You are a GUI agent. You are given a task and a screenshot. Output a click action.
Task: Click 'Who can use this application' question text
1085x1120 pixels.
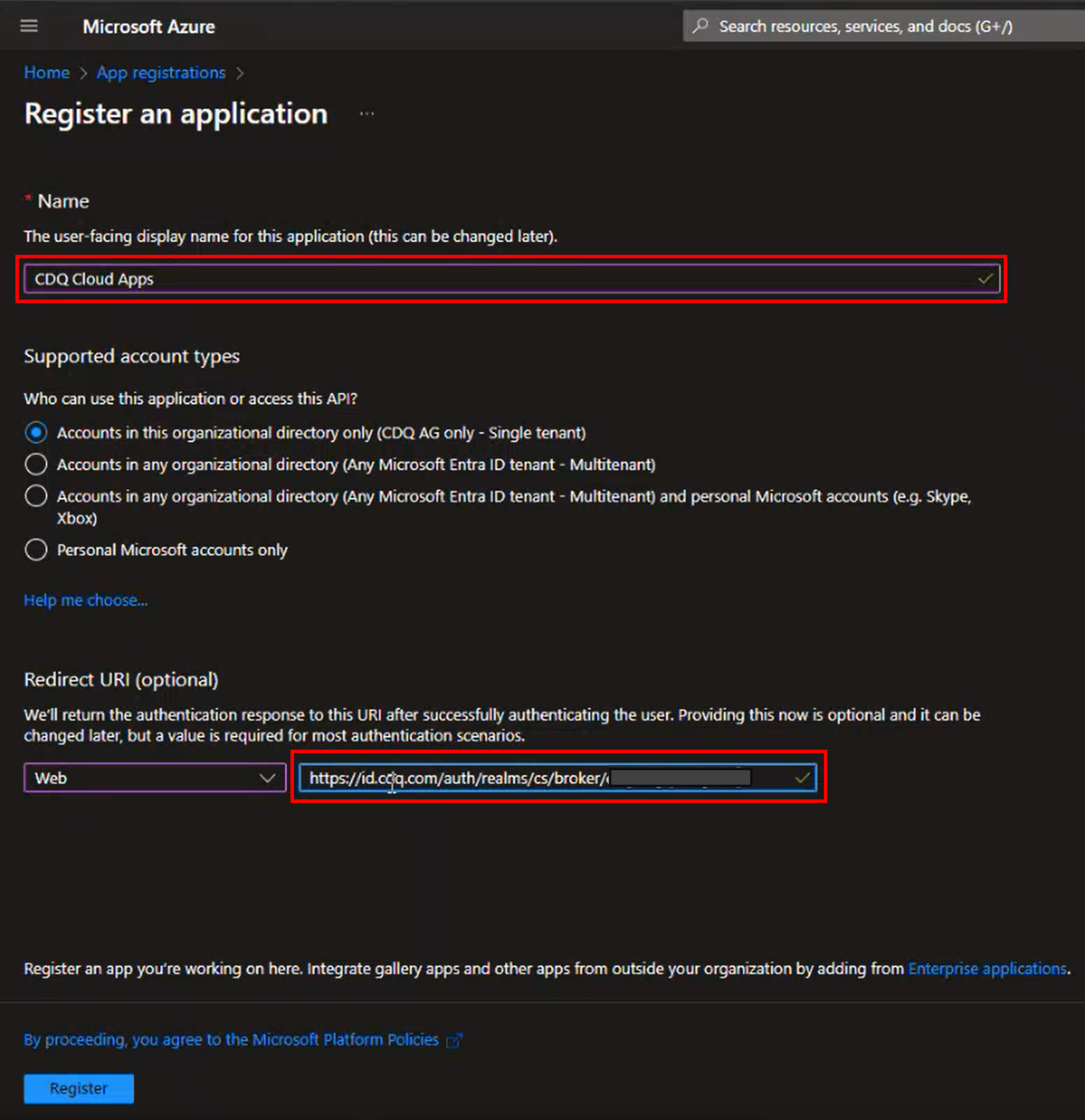click(x=190, y=398)
